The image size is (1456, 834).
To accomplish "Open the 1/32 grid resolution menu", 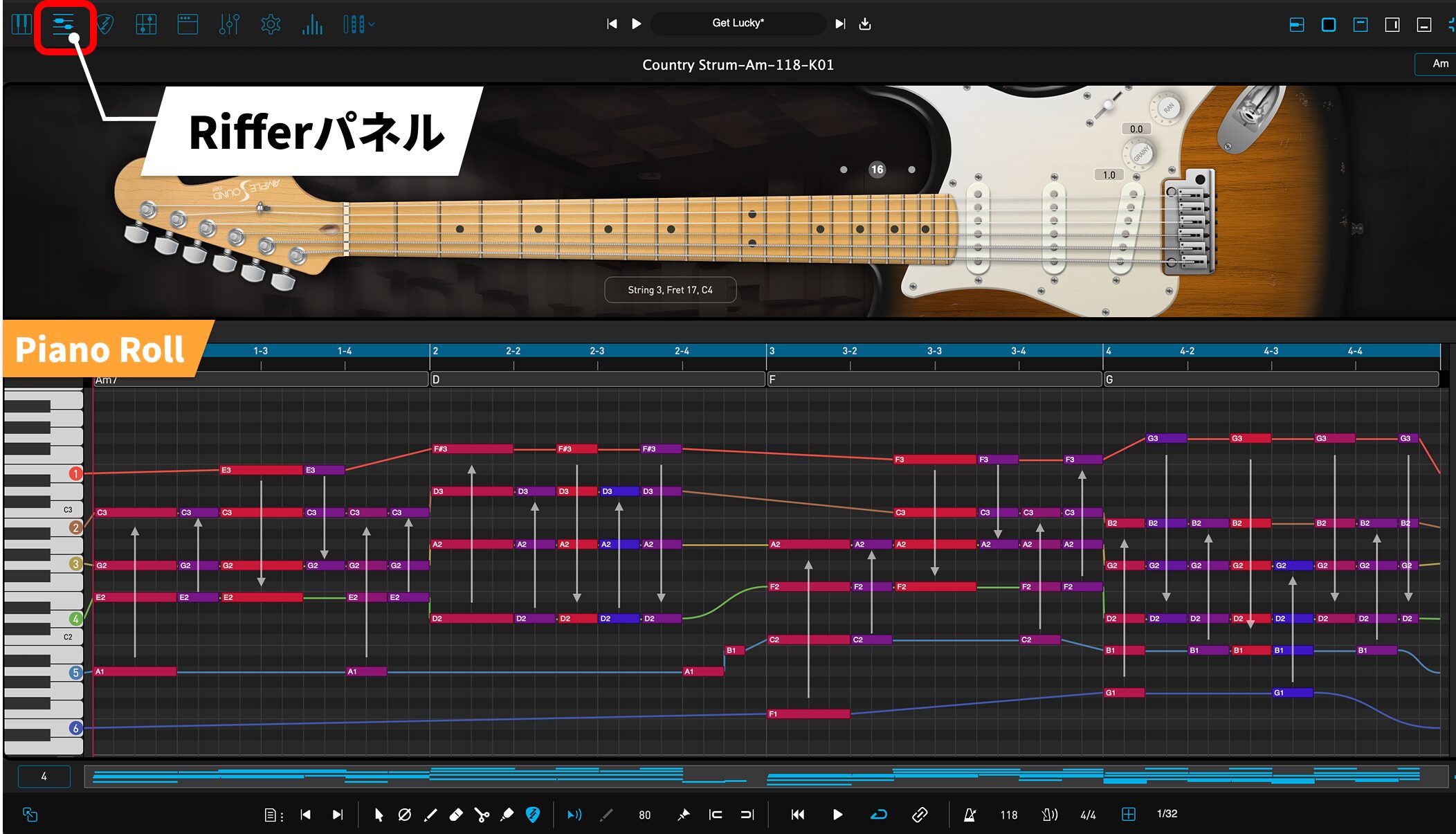I will coord(1167,814).
